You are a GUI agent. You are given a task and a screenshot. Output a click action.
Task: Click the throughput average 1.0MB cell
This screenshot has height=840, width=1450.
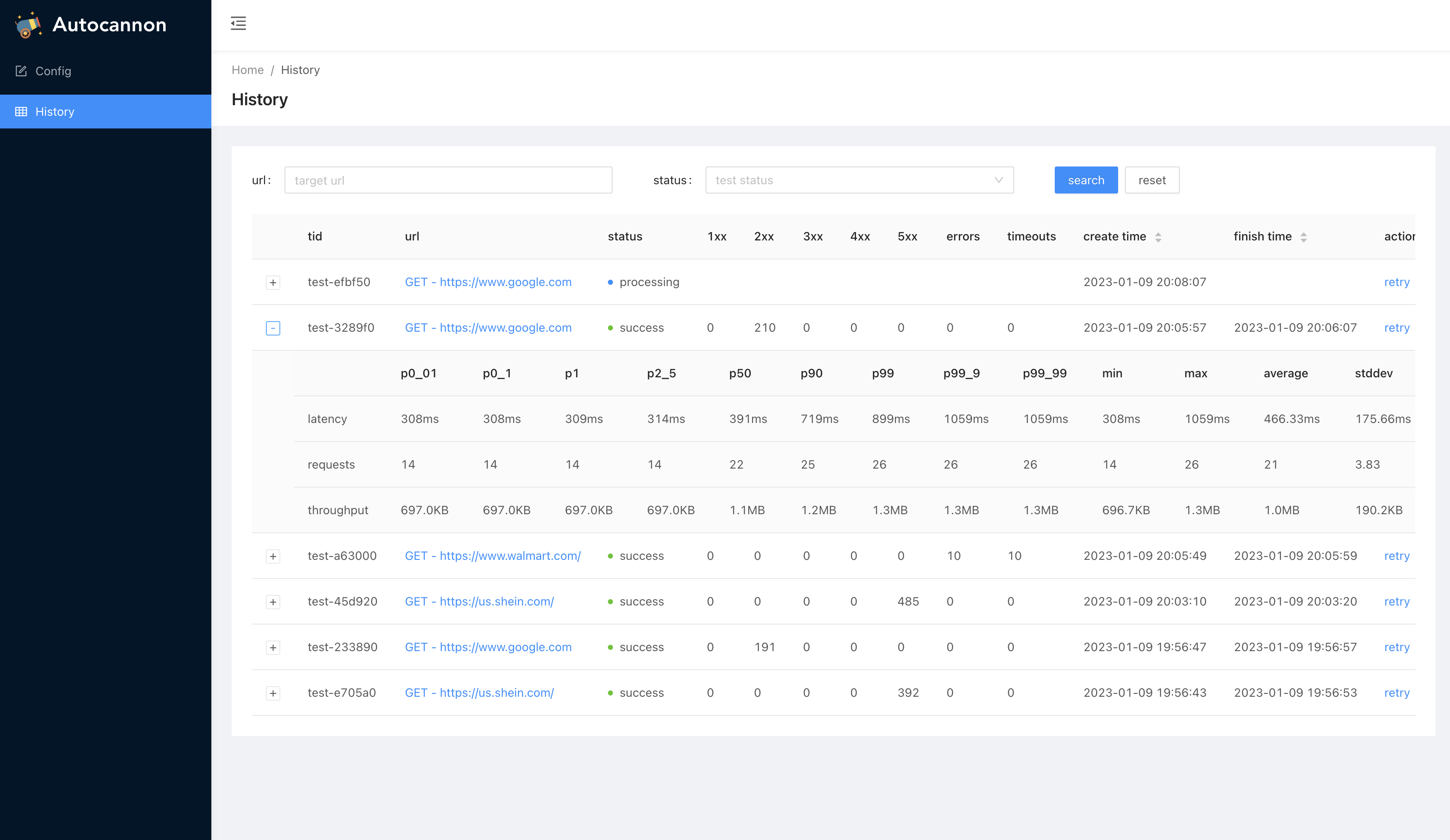point(1281,510)
